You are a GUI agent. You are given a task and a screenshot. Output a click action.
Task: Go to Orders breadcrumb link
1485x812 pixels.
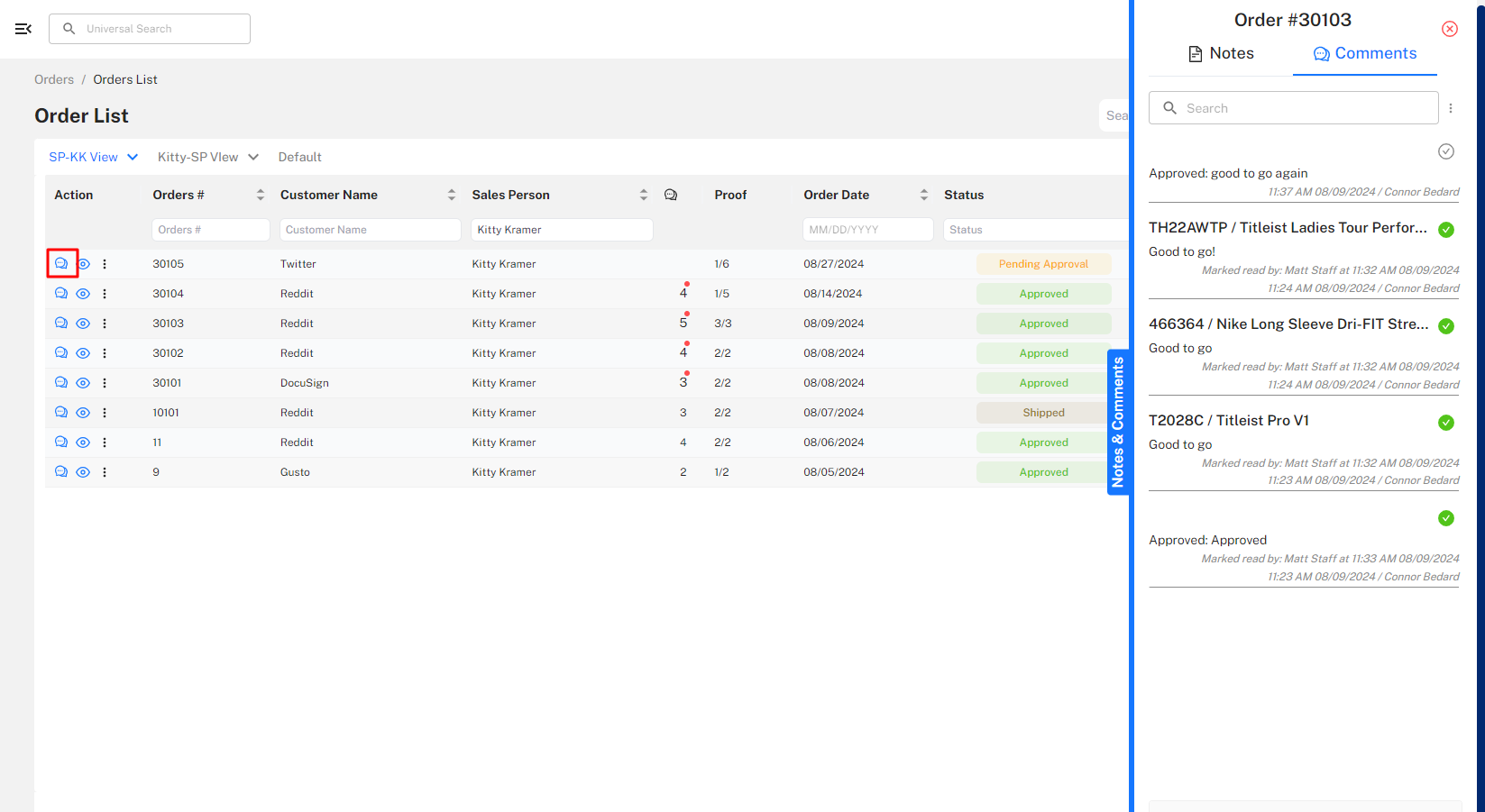[x=54, y=79]
